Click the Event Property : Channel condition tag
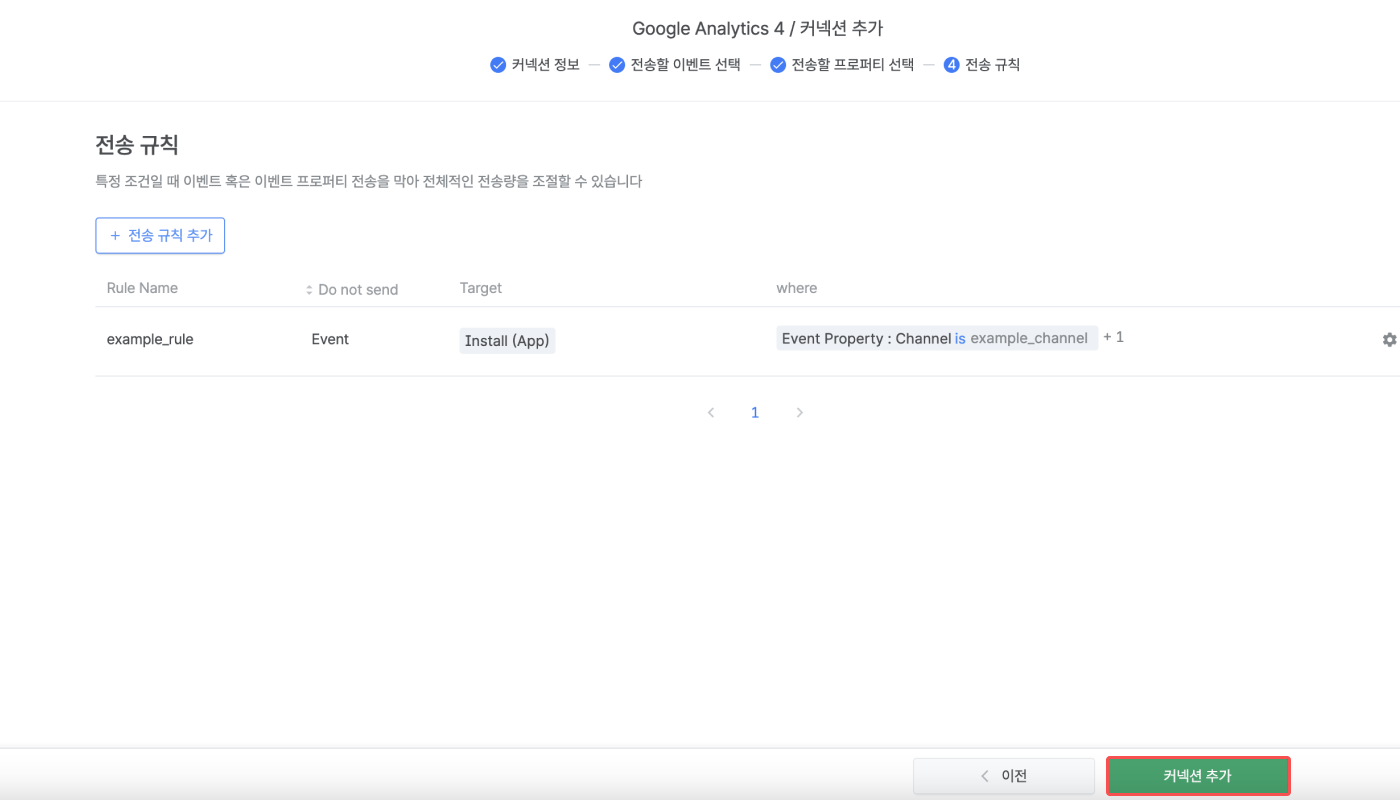This screenshot has height=800, width=1400. [937, 338]
